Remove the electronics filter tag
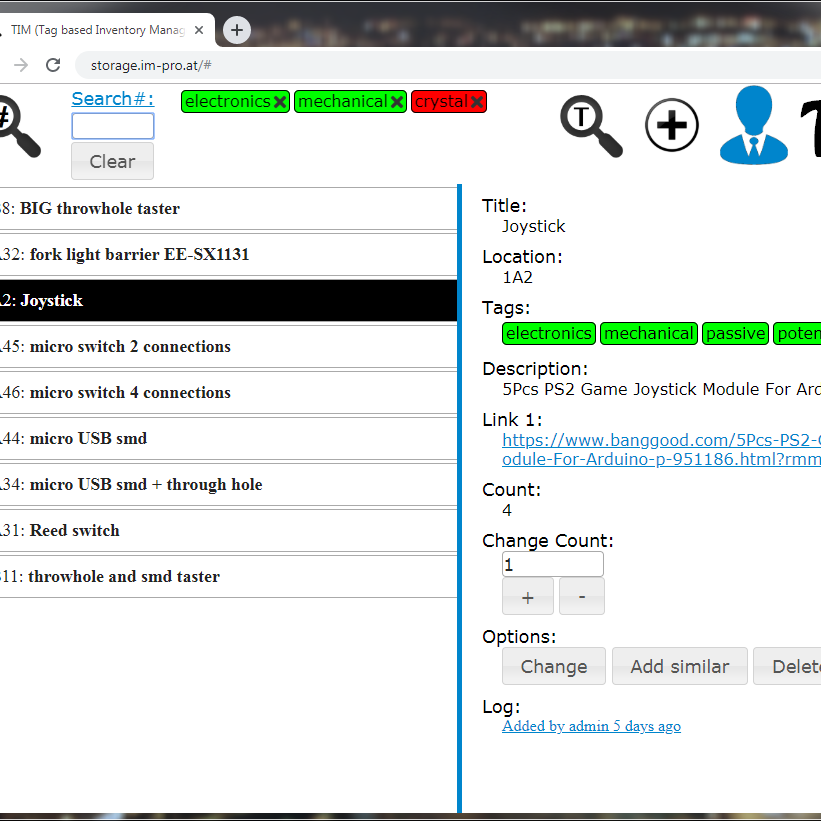The image size is (821, 821). click(280, 102)
